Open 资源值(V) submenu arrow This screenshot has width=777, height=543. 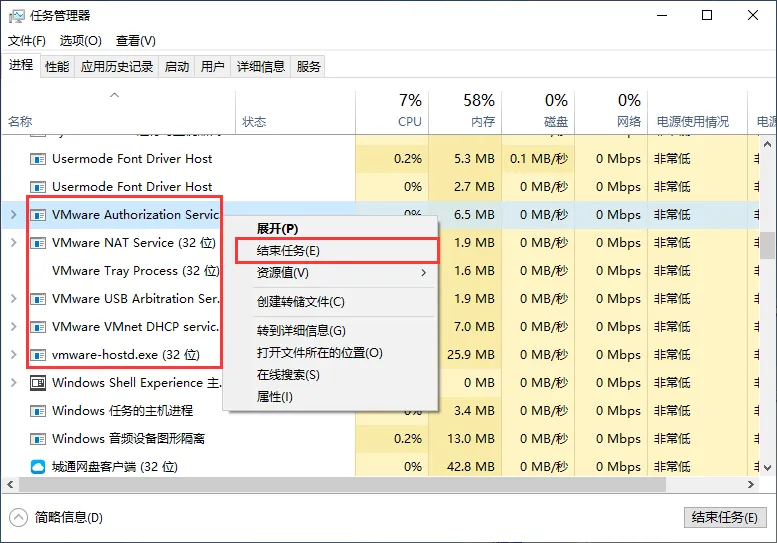tap(424, 272)
